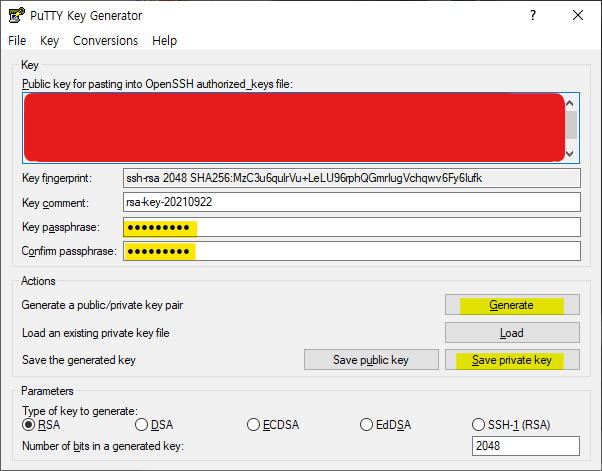Viewport: 602px width, 471px height.
Task: Open the Conversions menu
Action: 106,41
